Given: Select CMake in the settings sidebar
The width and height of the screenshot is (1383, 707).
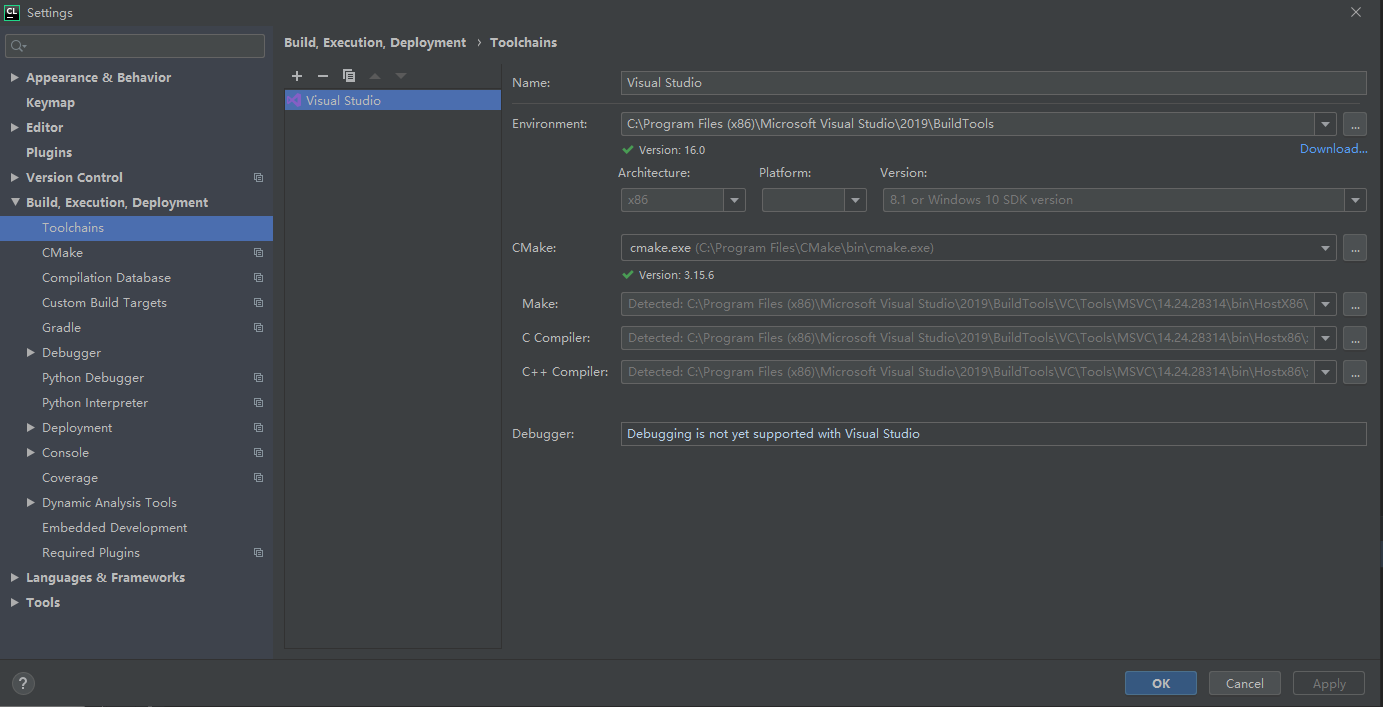Looking at the screenshot, I should [63, 252].
